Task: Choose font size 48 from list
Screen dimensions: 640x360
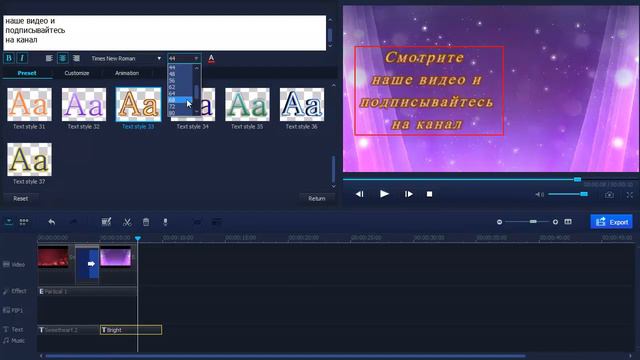Action: point(180,74)
